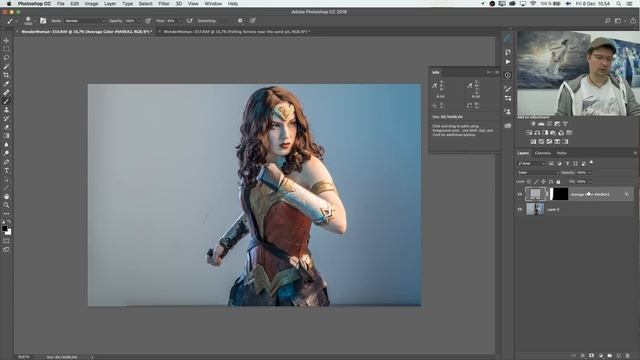Open the Filter menu
Image resolution: width=640 pixels, height=360 pixels.
pos(164,4)
